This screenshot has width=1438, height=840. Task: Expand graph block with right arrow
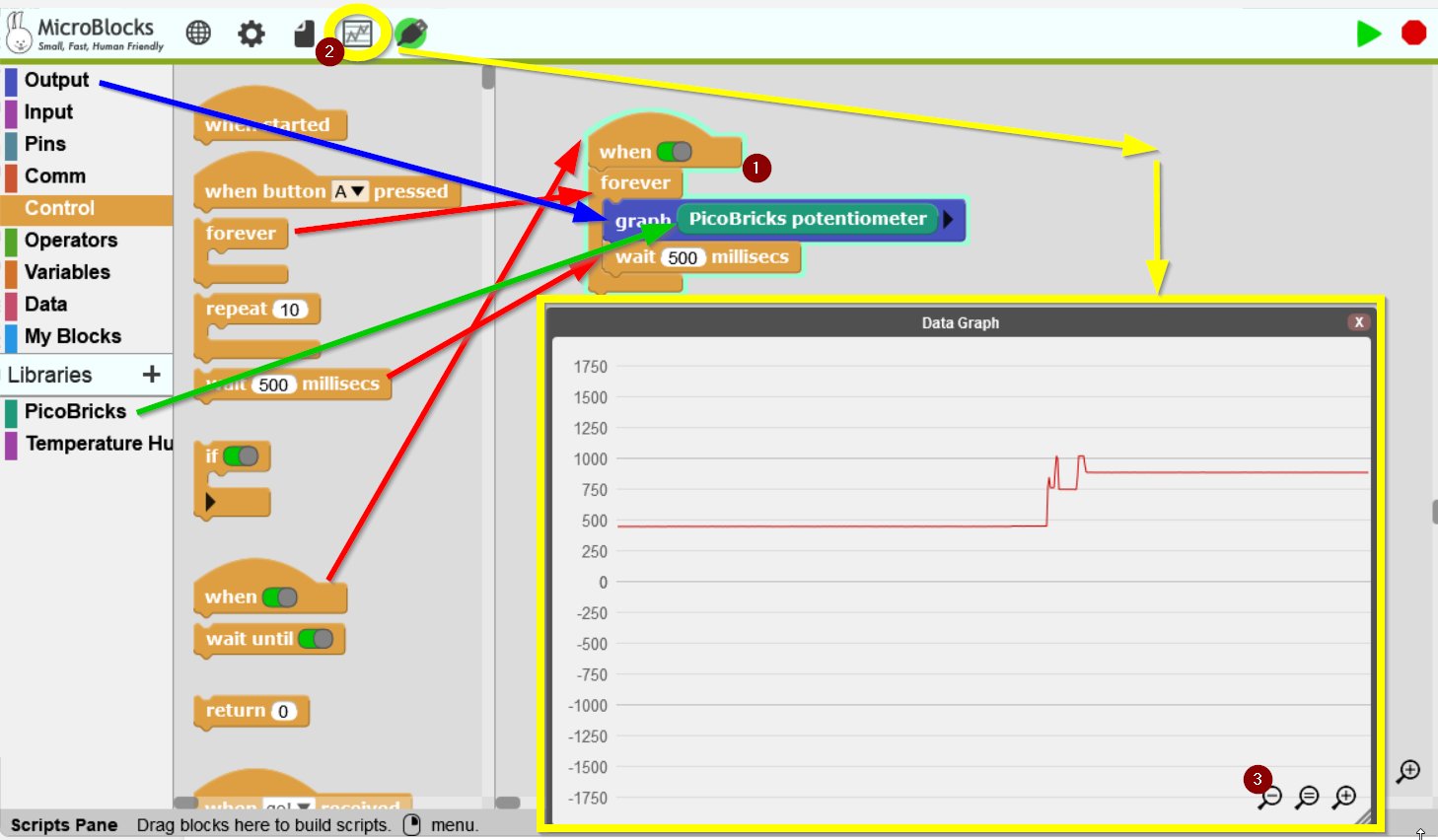948,219
